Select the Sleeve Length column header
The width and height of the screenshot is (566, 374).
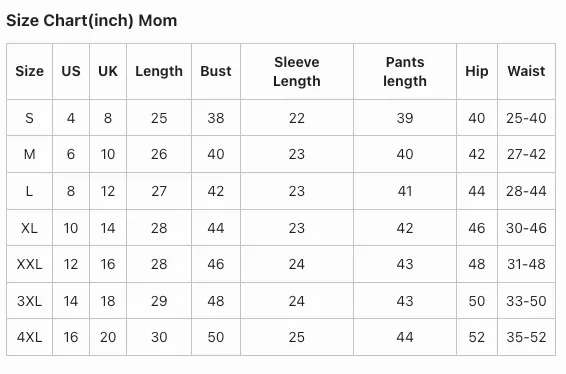(297, 71)
